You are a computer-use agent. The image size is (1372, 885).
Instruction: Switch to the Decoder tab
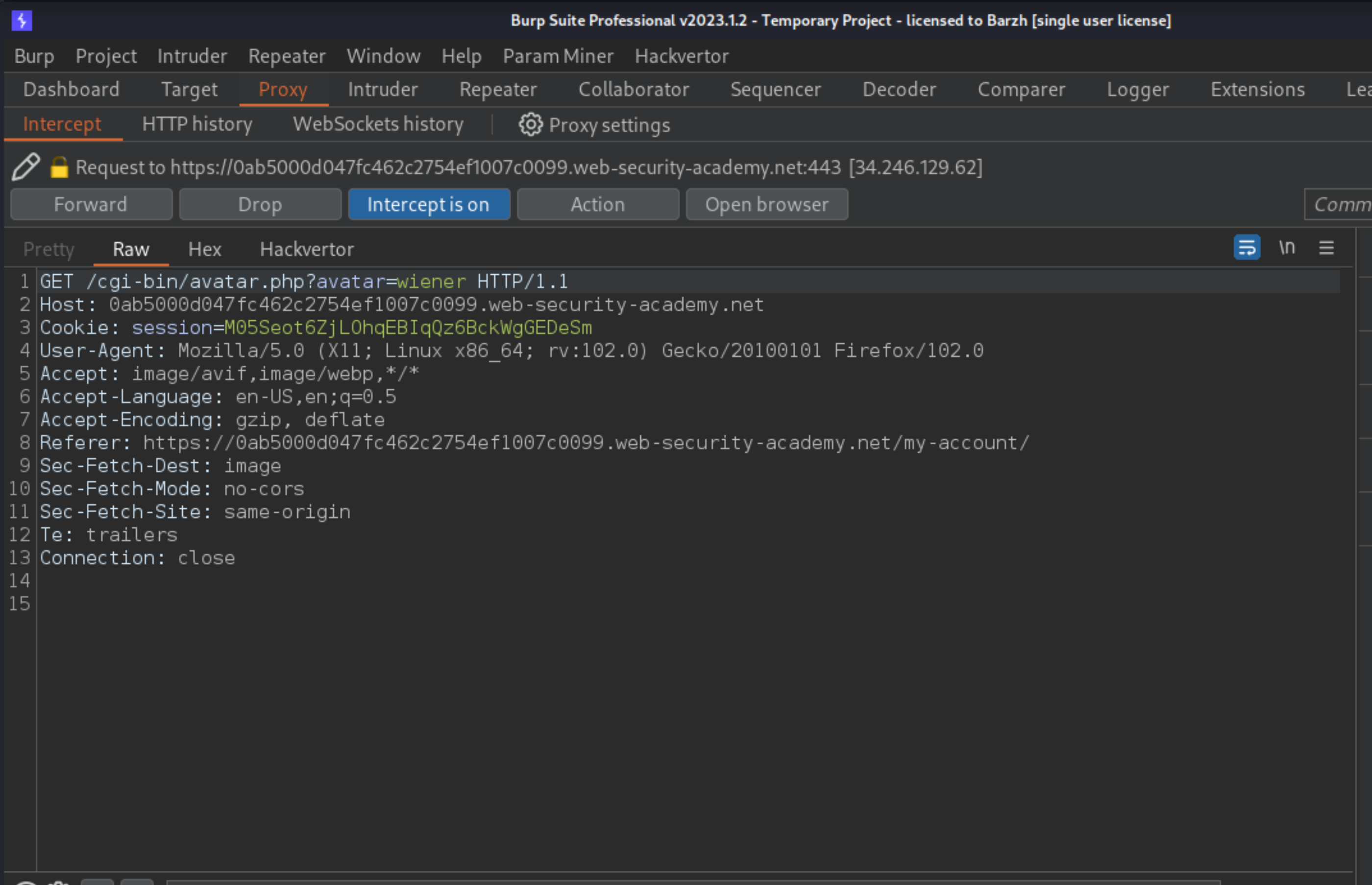899,90
